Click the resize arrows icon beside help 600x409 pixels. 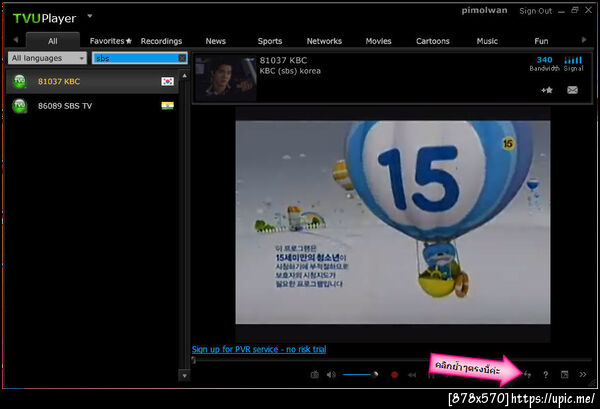tap(527, 375)
